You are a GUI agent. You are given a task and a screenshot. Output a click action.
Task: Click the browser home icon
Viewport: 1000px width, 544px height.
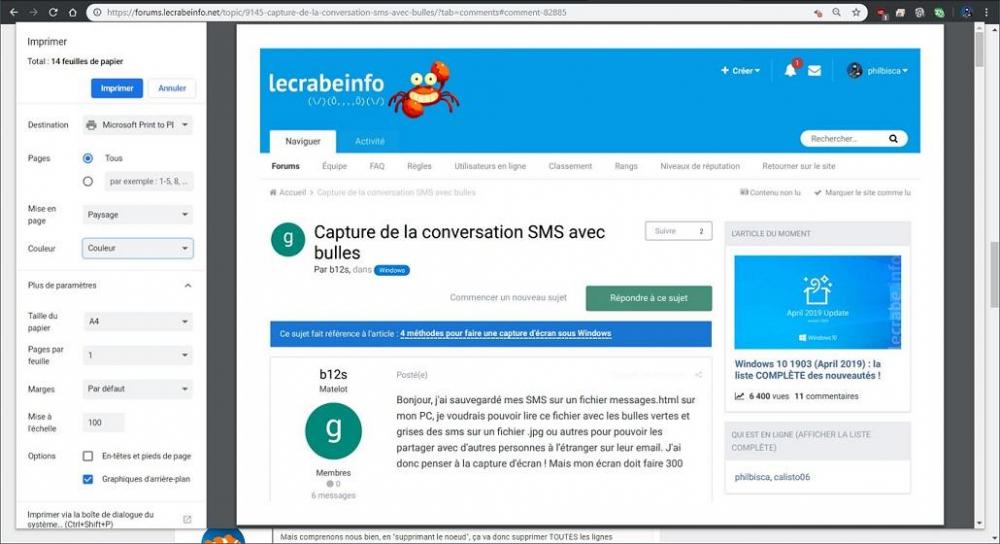coord(72,12)
